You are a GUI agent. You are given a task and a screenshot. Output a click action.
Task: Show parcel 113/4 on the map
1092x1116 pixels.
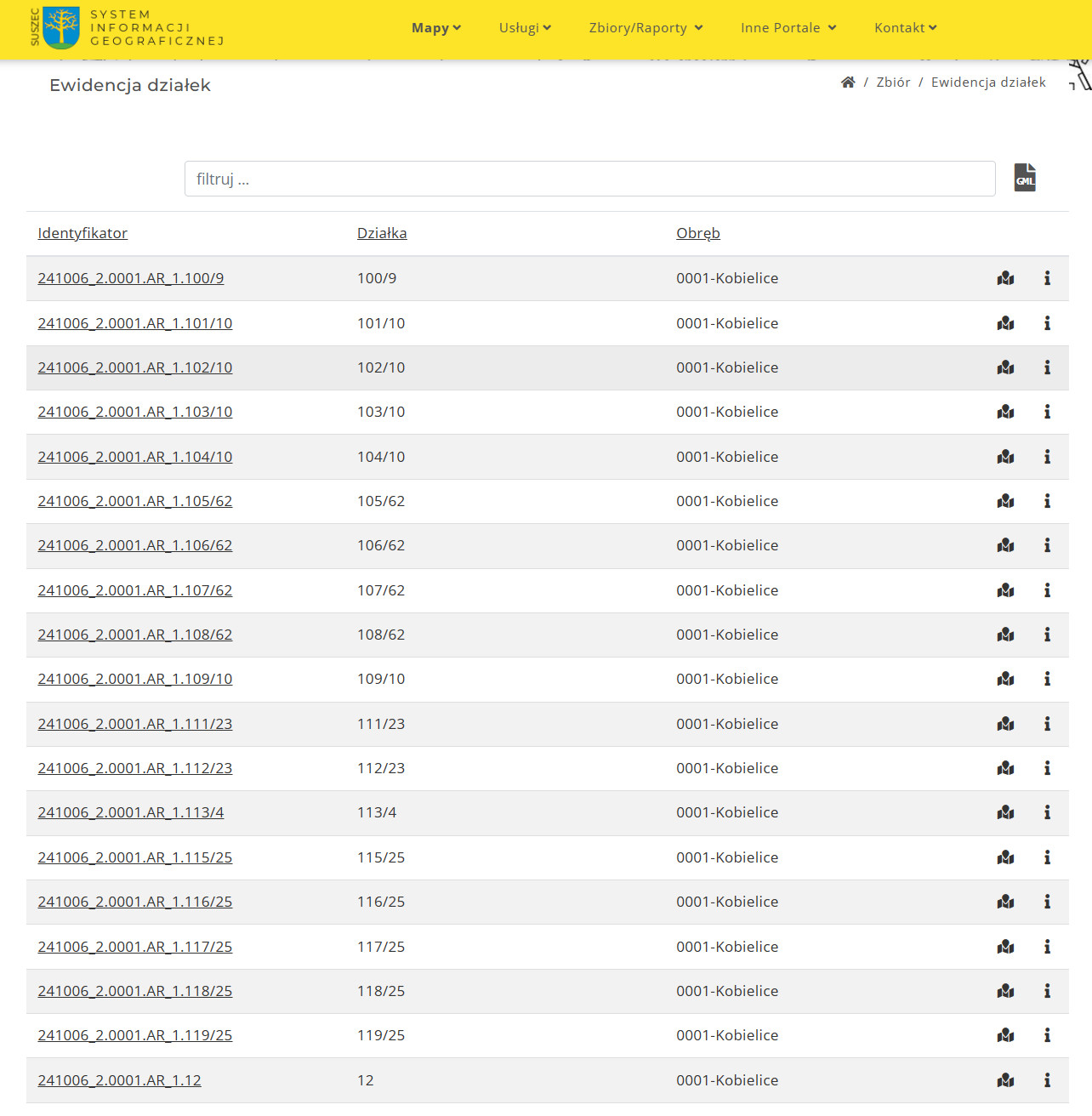(x=1005, y=812)
